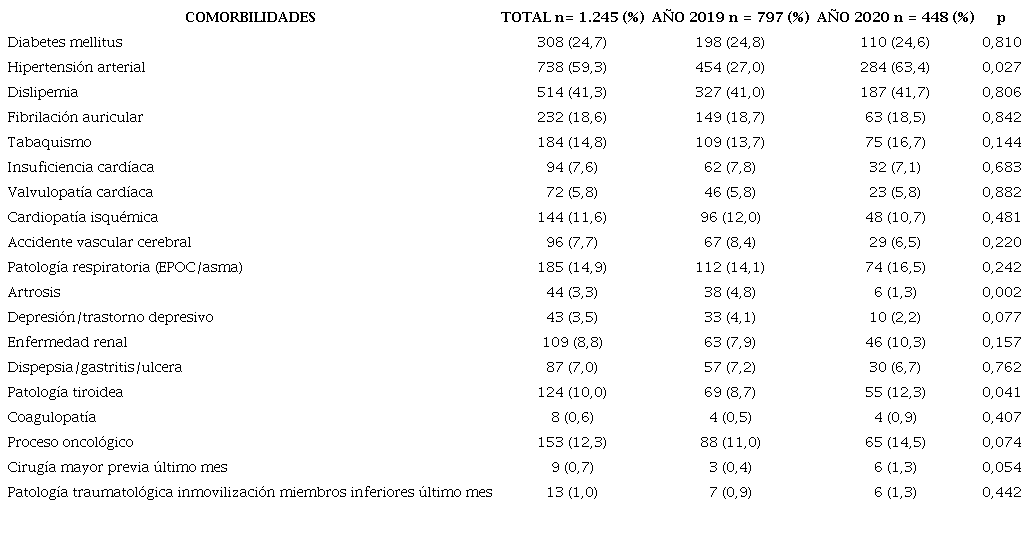Click the Cirugía mayor previa último mes label
Screen dimensions: 1030x542
[117, 467]
